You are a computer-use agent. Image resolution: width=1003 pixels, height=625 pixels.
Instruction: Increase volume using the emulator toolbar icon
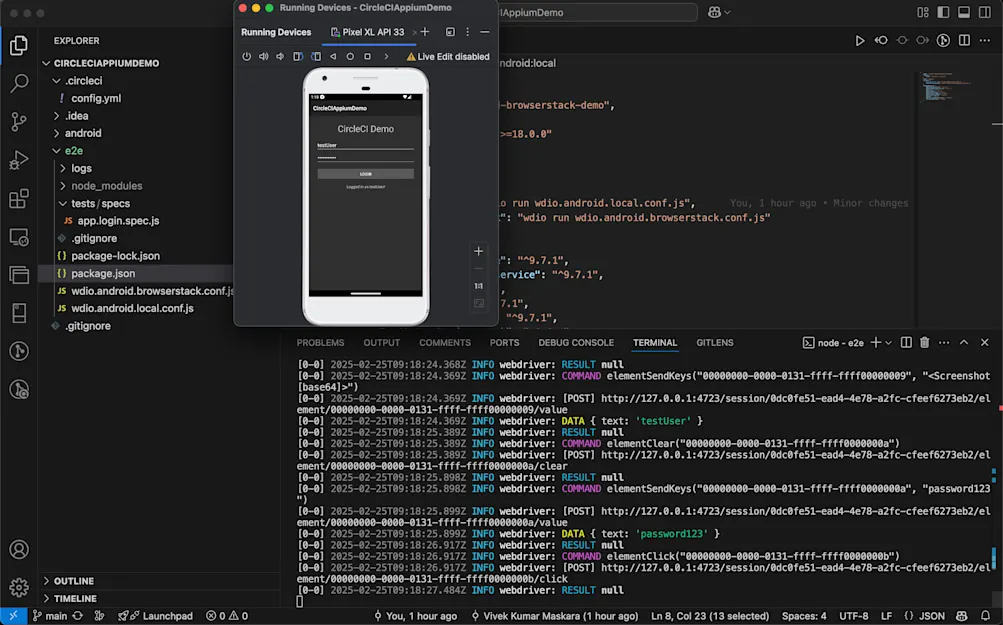click(x=262, y=56)
